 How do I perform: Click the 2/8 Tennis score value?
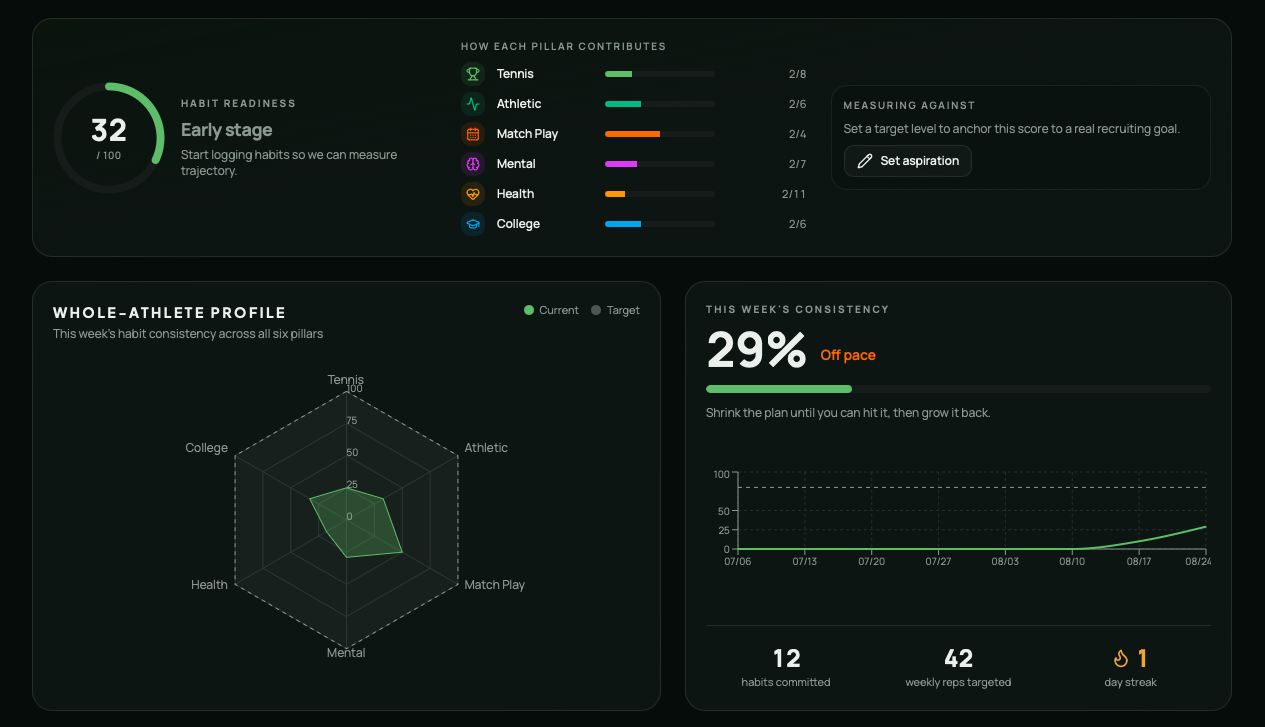click(797, 74)
